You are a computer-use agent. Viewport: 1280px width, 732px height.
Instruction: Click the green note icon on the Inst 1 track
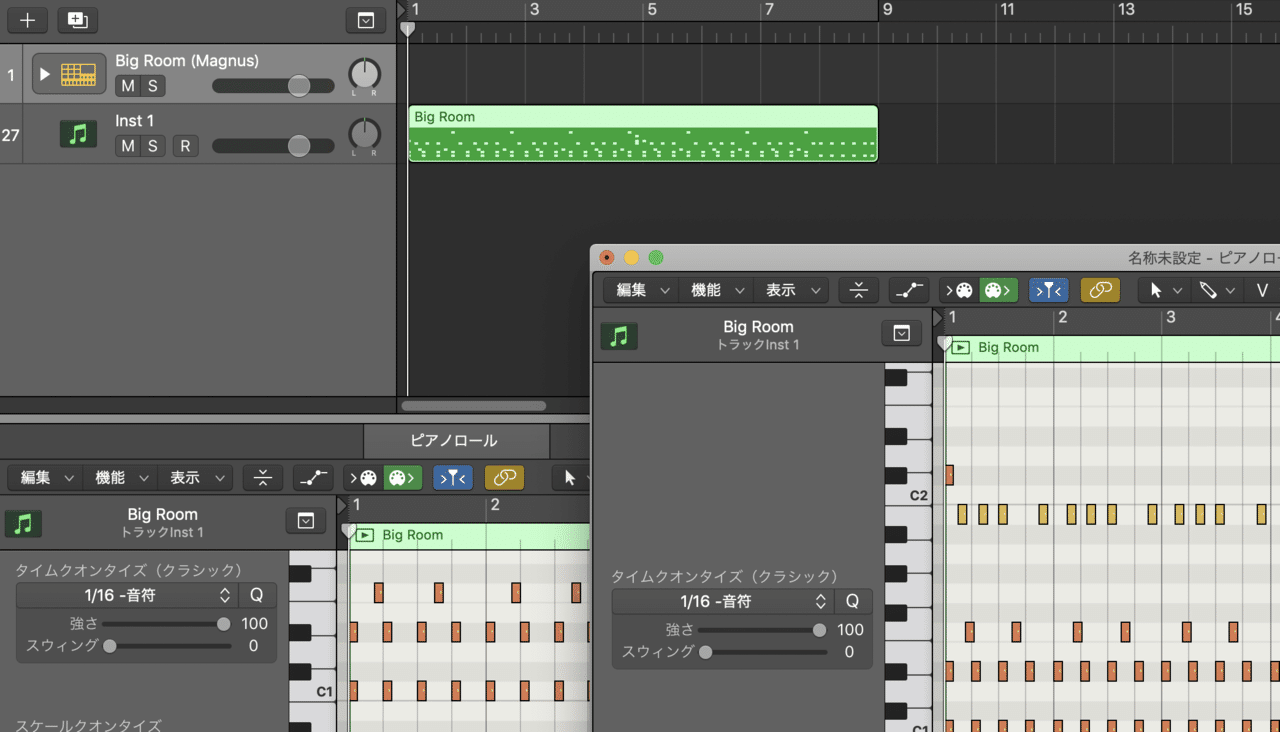[78, 133]
